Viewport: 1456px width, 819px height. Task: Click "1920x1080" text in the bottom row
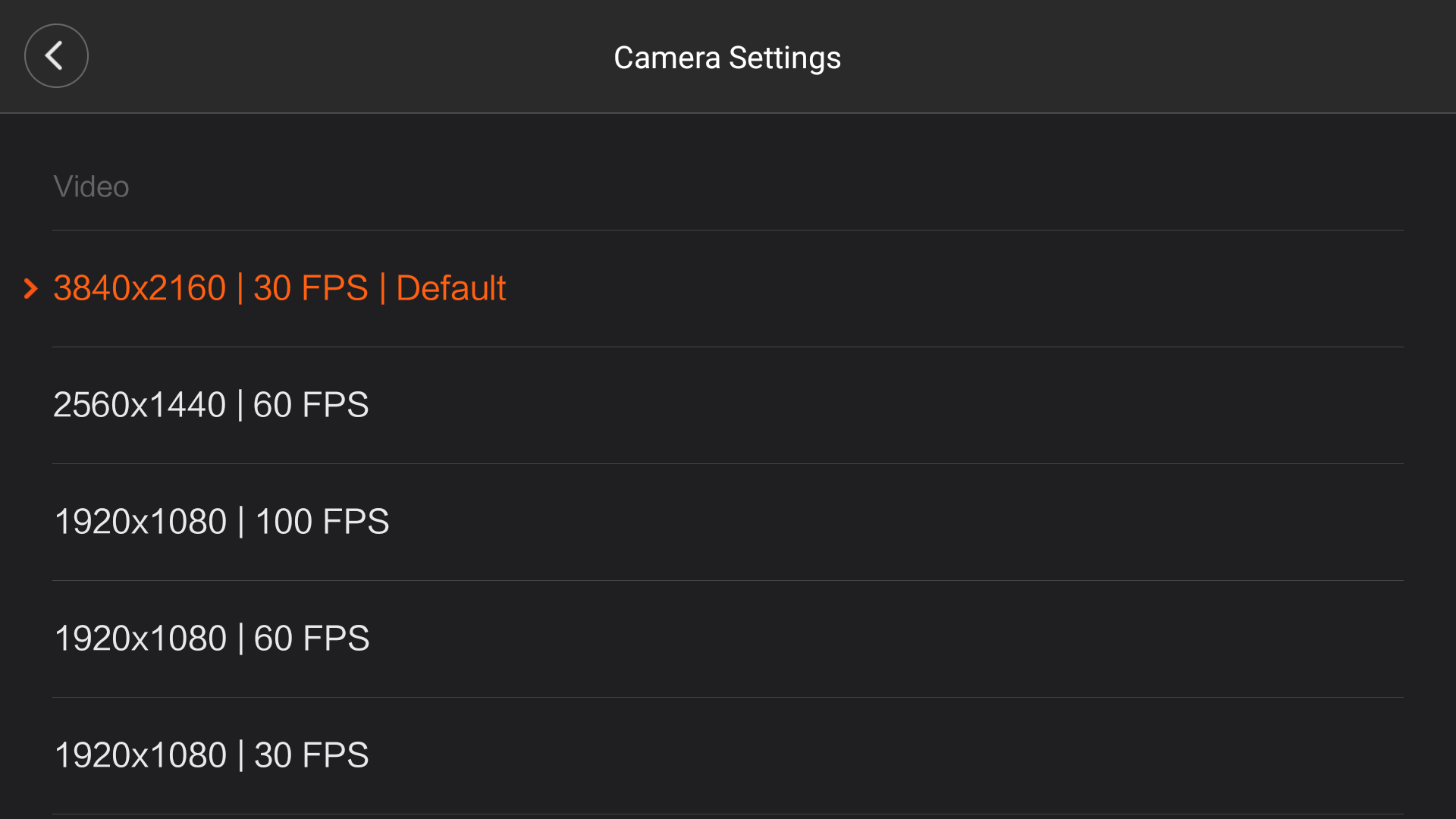coord(140,755)
